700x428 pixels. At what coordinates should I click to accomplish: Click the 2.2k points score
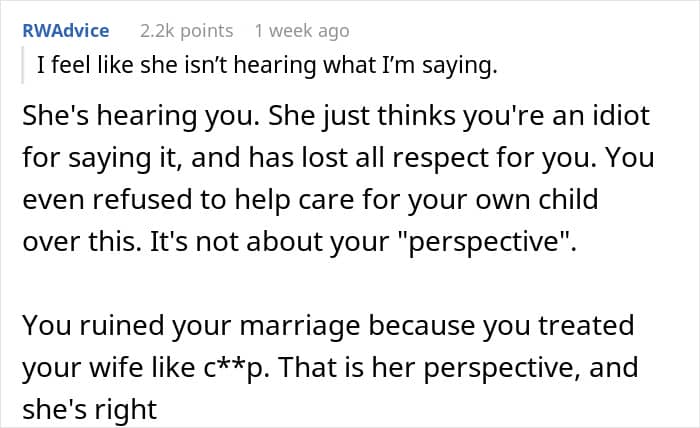tap(187, 31)
